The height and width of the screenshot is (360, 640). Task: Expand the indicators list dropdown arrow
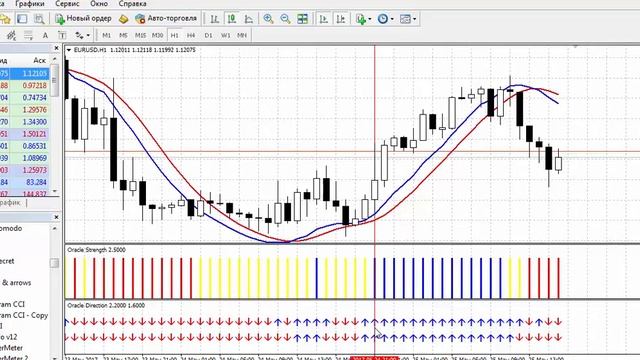coord(370,19)
